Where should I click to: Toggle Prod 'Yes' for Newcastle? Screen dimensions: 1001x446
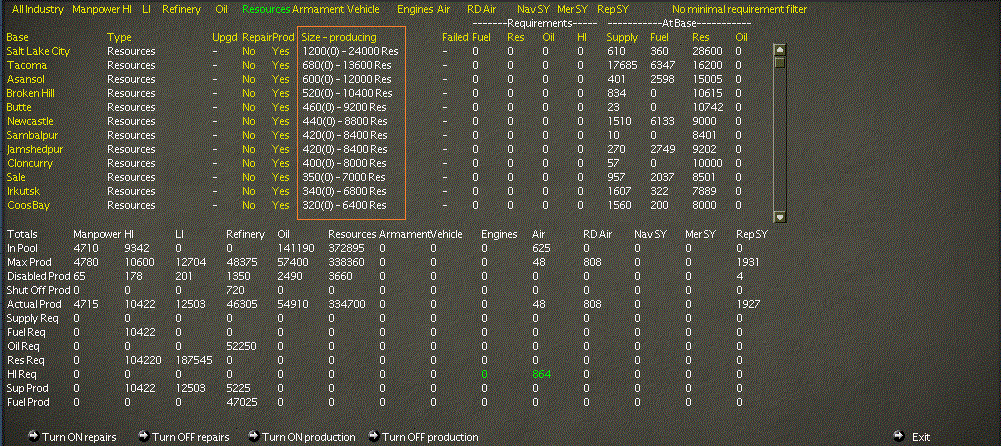tap(280, 121)
